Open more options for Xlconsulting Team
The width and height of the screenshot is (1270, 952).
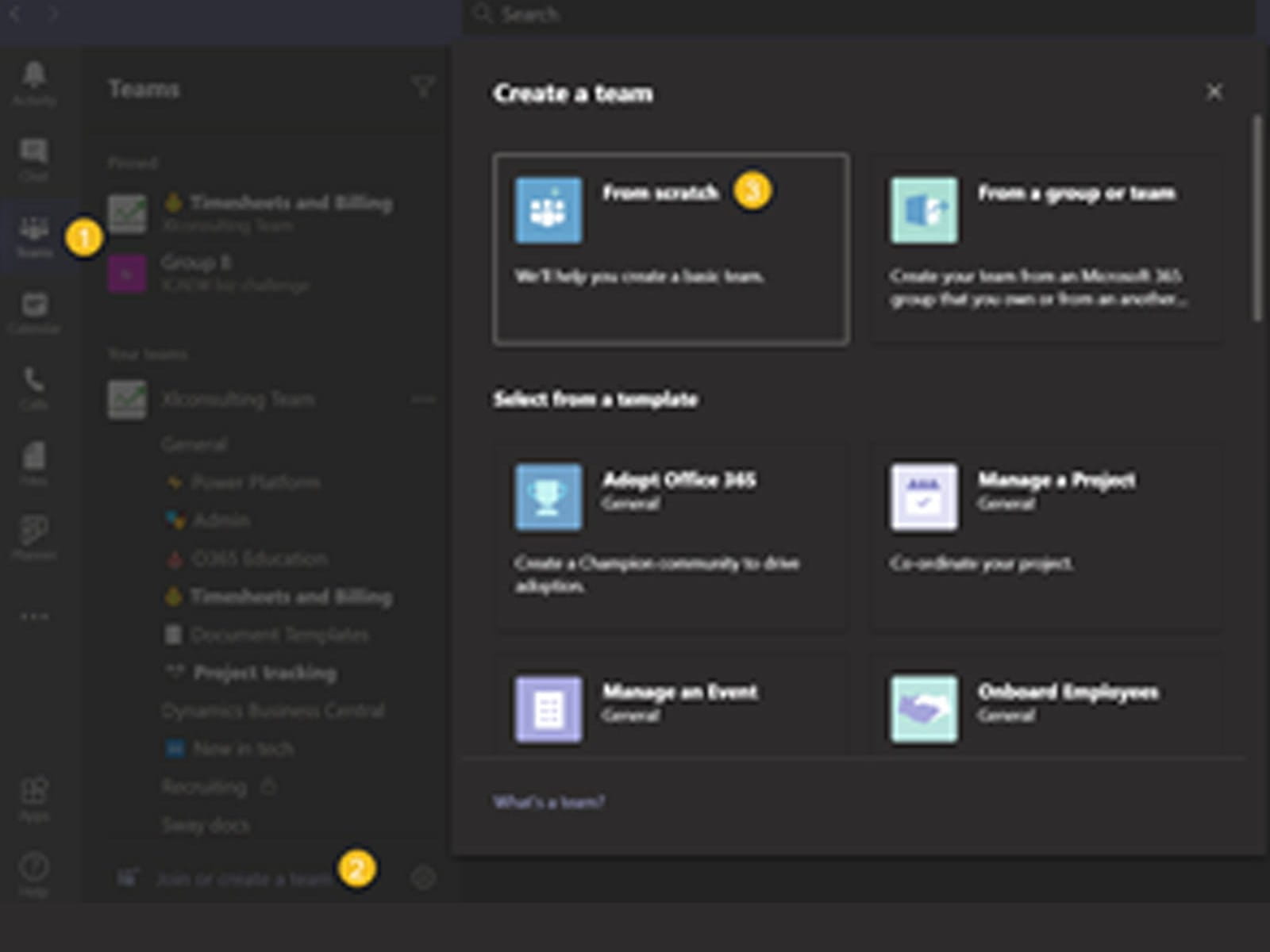tap(423, 399)
